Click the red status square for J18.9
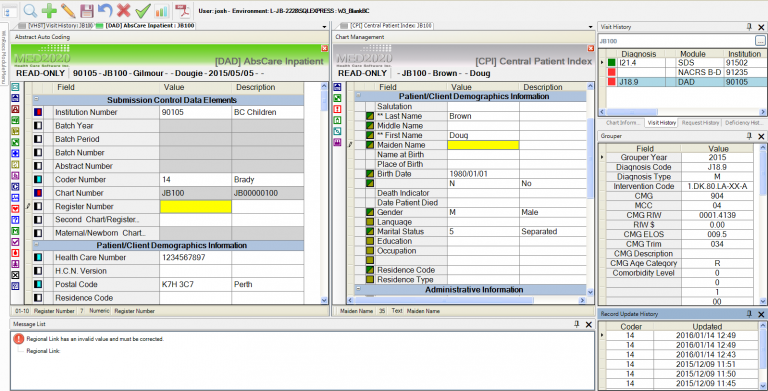768x391 pixels. 611,82
